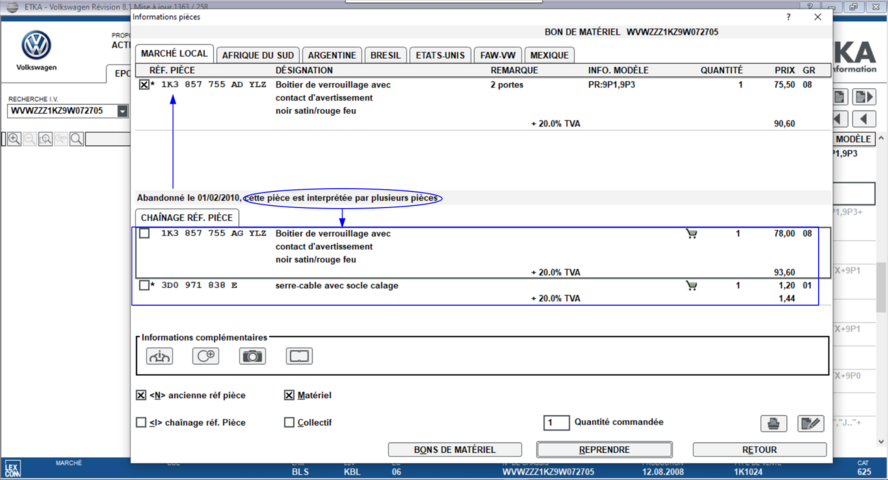The width and height of the screenshot is (888, 480).
Task: Switch to AFRIQUE DU SUD tab
Action: pyautogui.click(x=258, y=55)
